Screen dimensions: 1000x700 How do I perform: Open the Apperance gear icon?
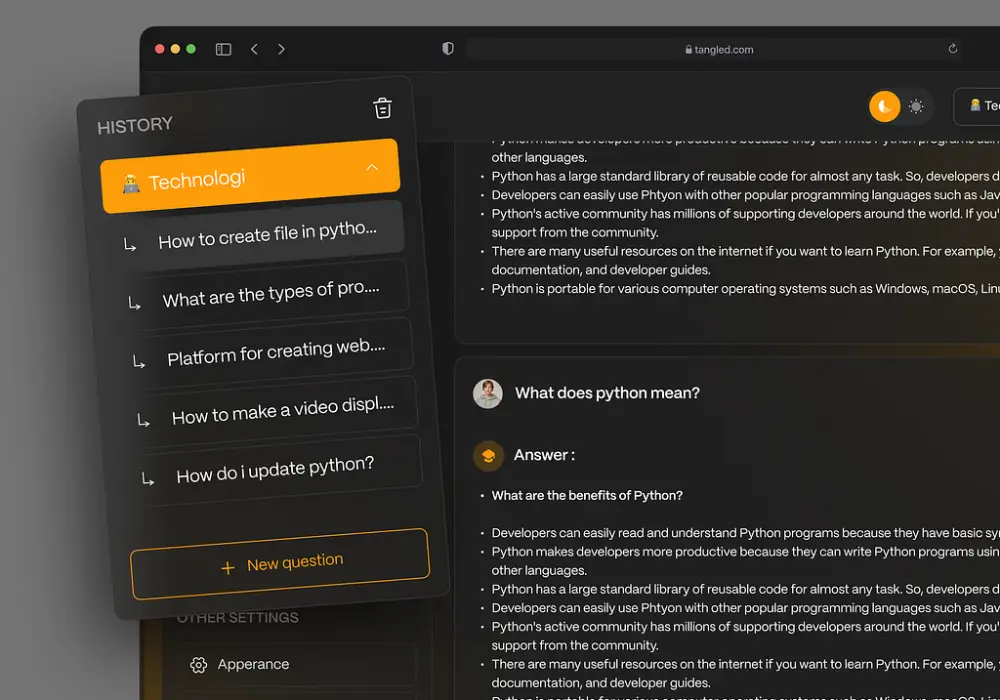pos(198,665)
